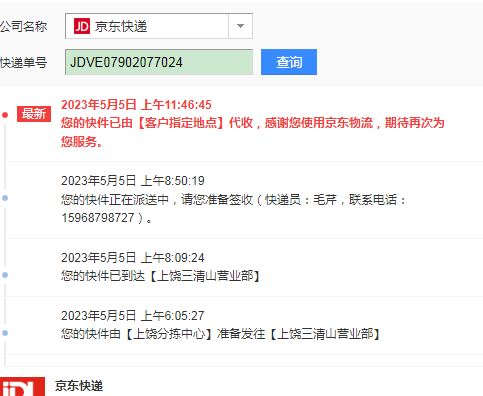Image resolution: width=483 pixels, height=396 pixels.
Task: Click the 客户指定地点 delivery status message
Action: (x=253, y=132)
